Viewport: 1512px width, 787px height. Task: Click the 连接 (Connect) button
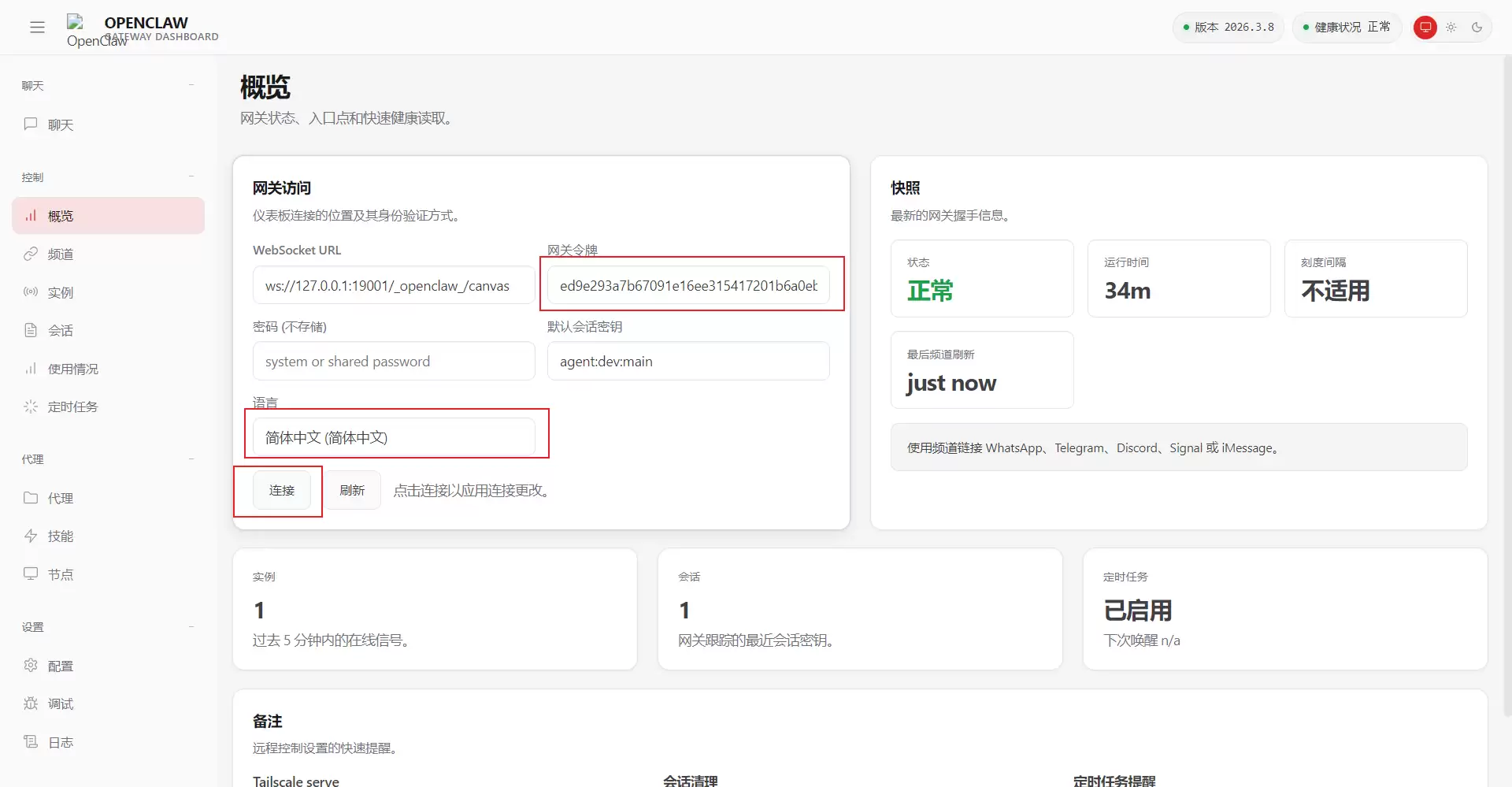coord(281,490)
